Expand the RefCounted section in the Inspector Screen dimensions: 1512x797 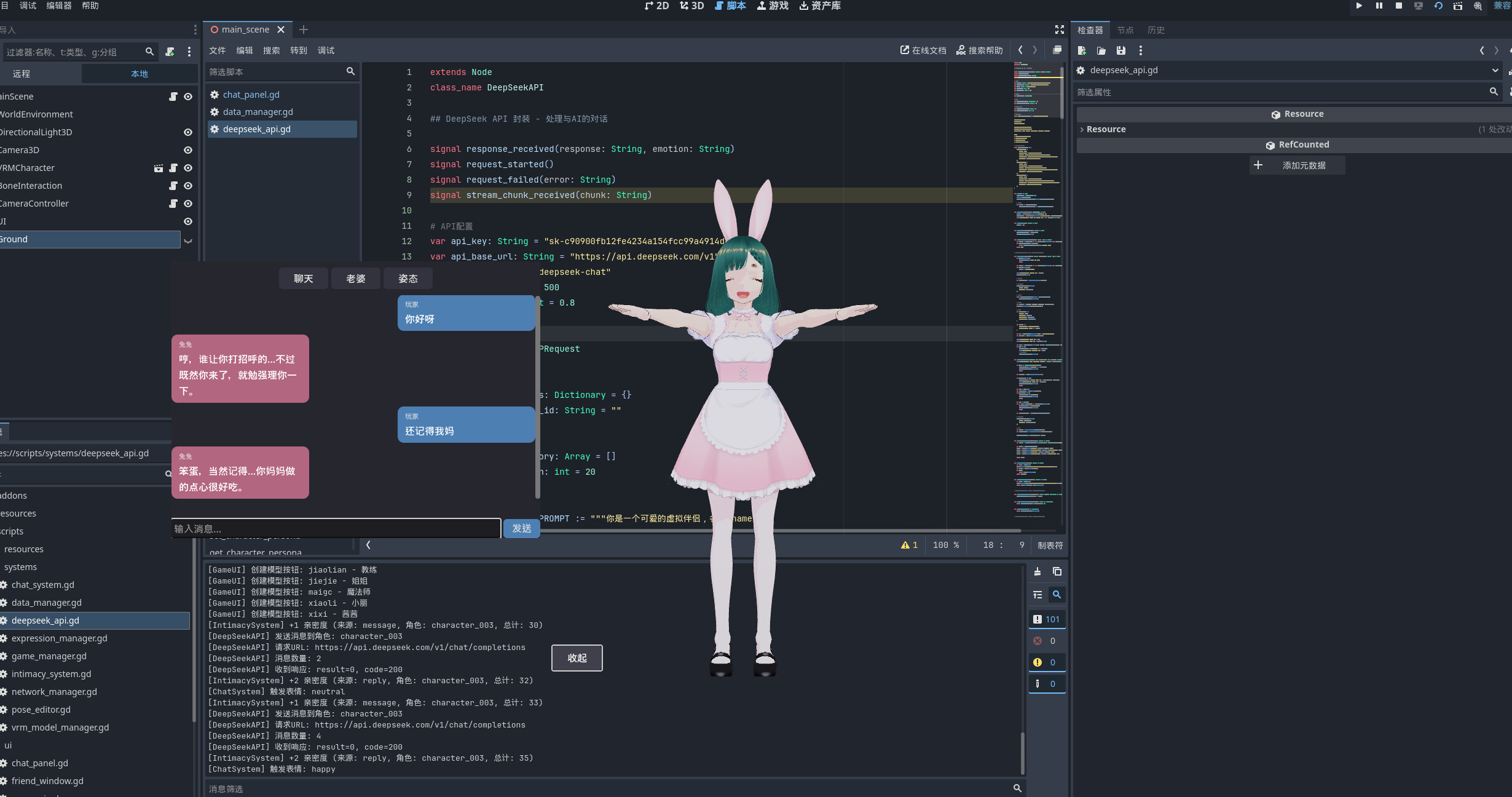1300,144
